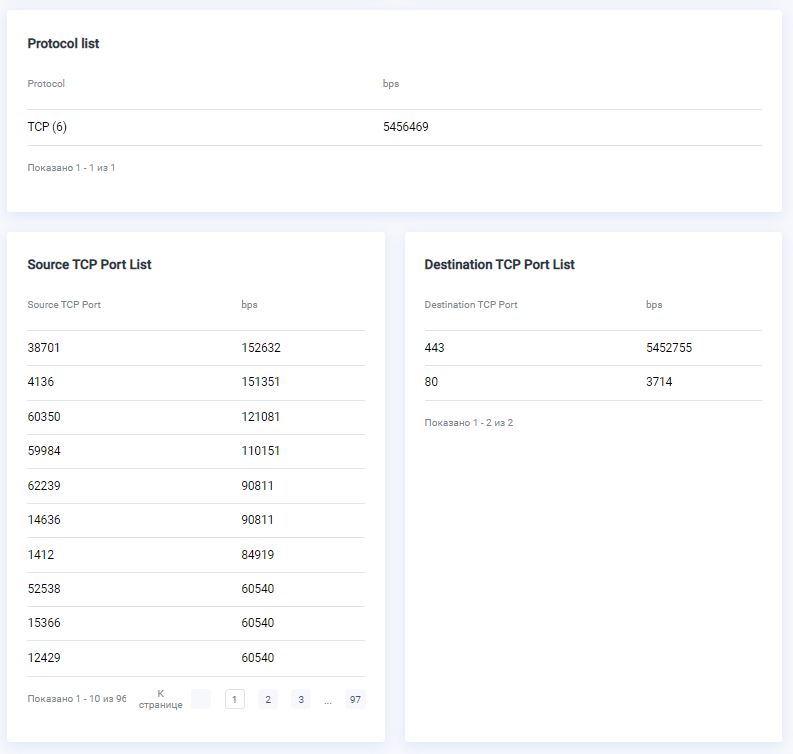This screenshot has height=754, width=793.
Task: Click bps header in Protocol list
Action: (x=391, y=84)
